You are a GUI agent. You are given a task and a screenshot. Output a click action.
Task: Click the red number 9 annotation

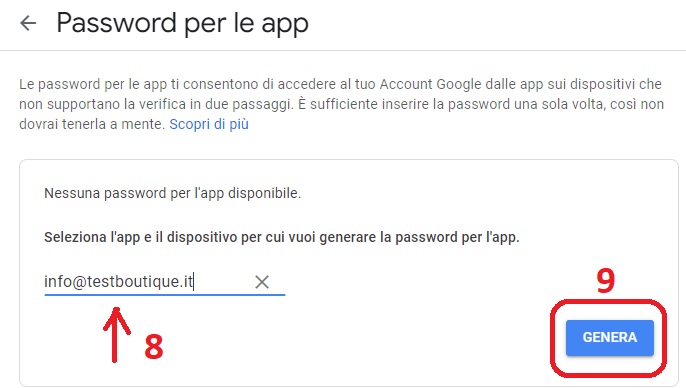pyautogui.click(x=606, y=281)
